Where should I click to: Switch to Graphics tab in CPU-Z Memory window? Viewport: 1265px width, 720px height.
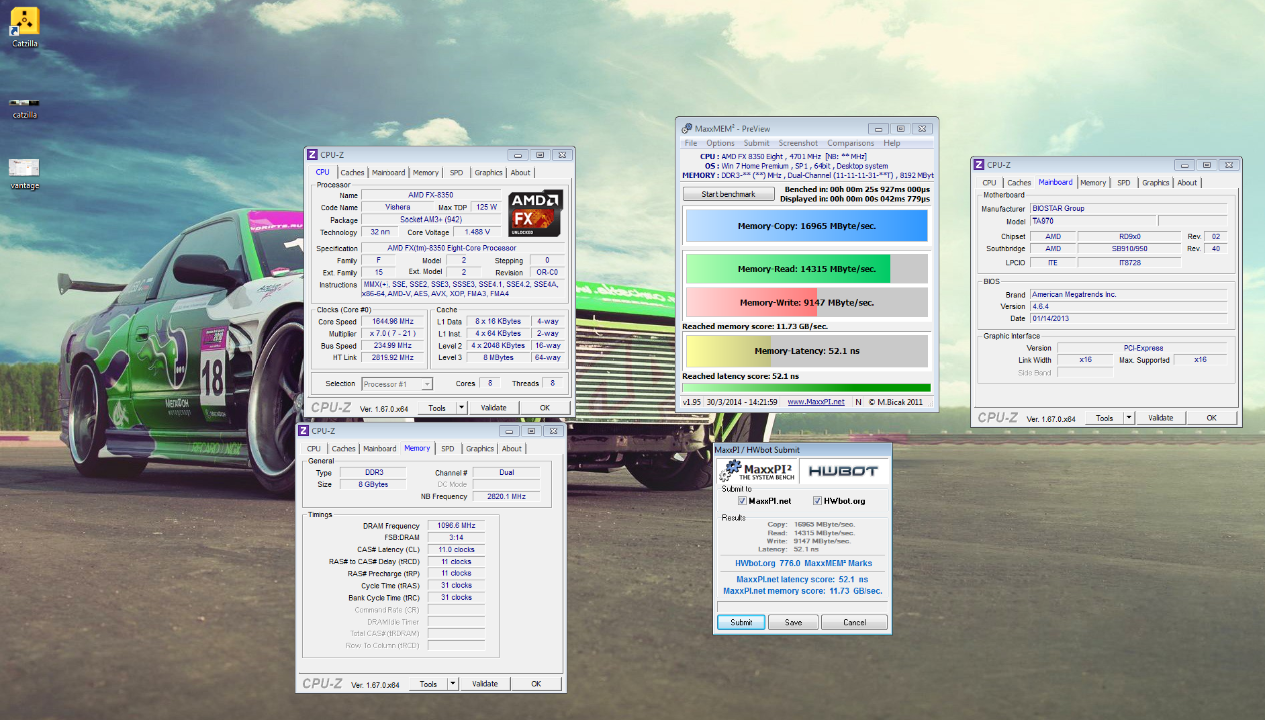point(480,449)
